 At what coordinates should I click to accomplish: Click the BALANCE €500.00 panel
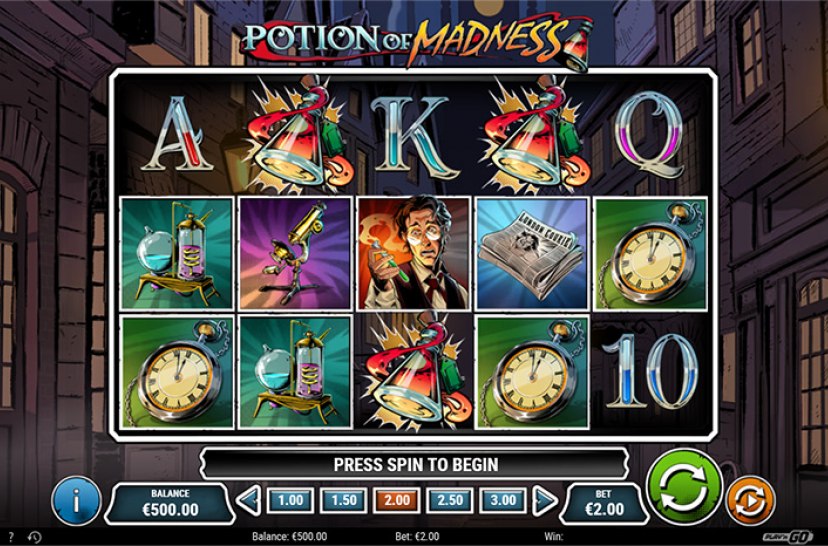[170, 503]
